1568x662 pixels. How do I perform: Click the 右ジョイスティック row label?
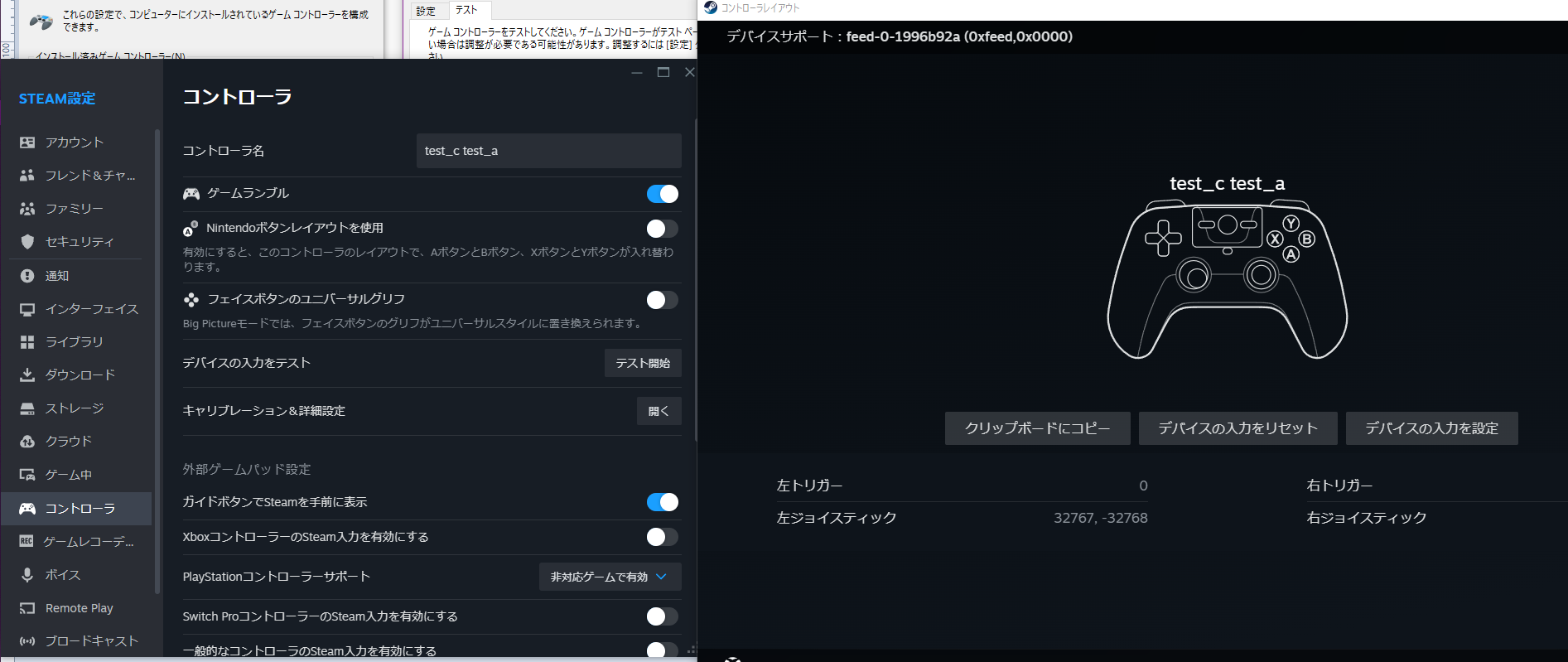point(1366,518)
